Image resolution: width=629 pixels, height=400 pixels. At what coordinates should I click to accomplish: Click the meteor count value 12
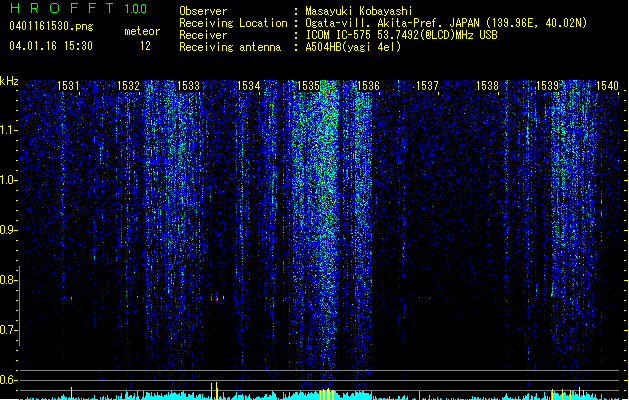point(145,46)
